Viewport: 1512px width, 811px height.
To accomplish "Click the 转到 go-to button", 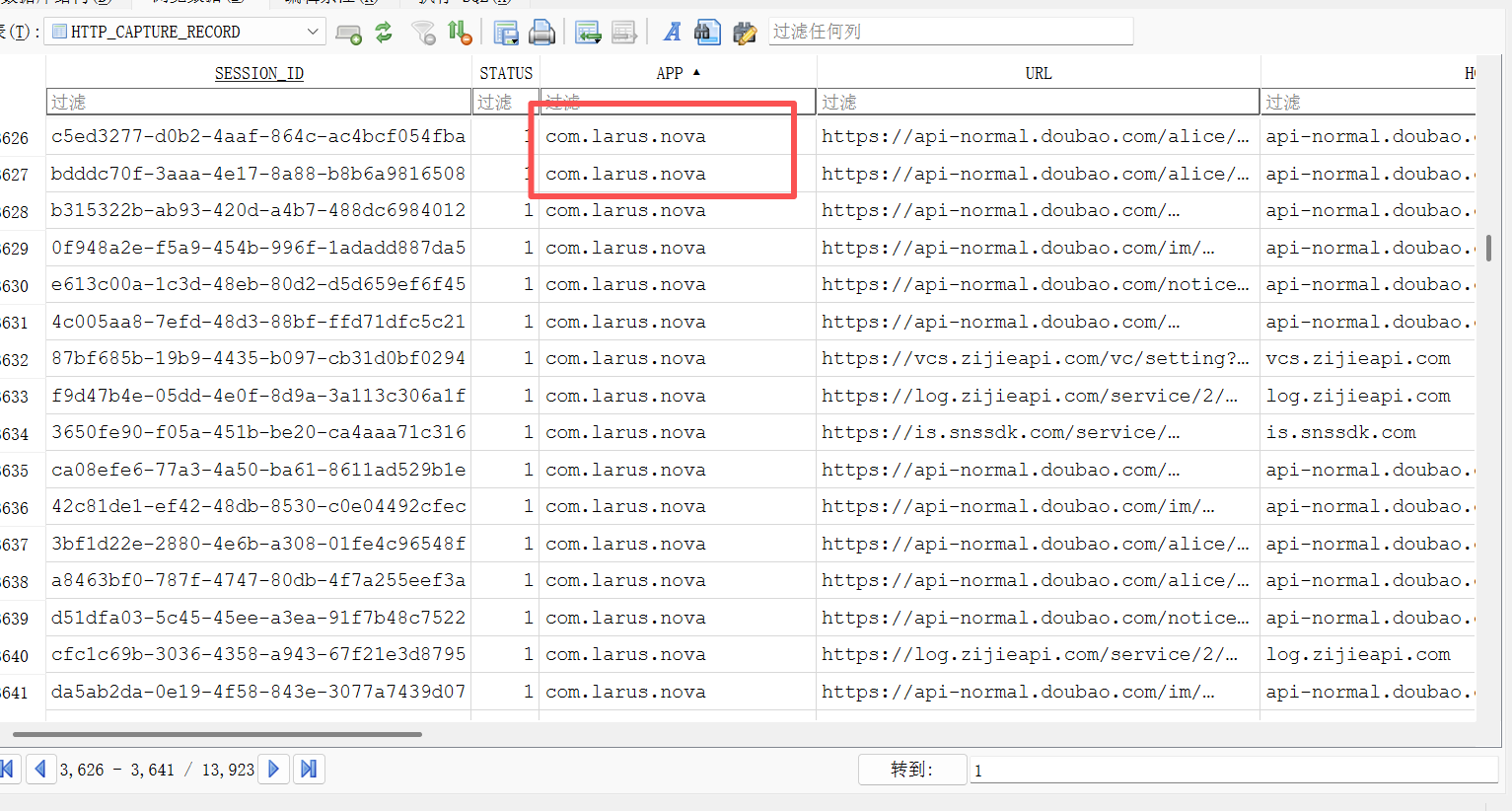I will coord(912,770).
